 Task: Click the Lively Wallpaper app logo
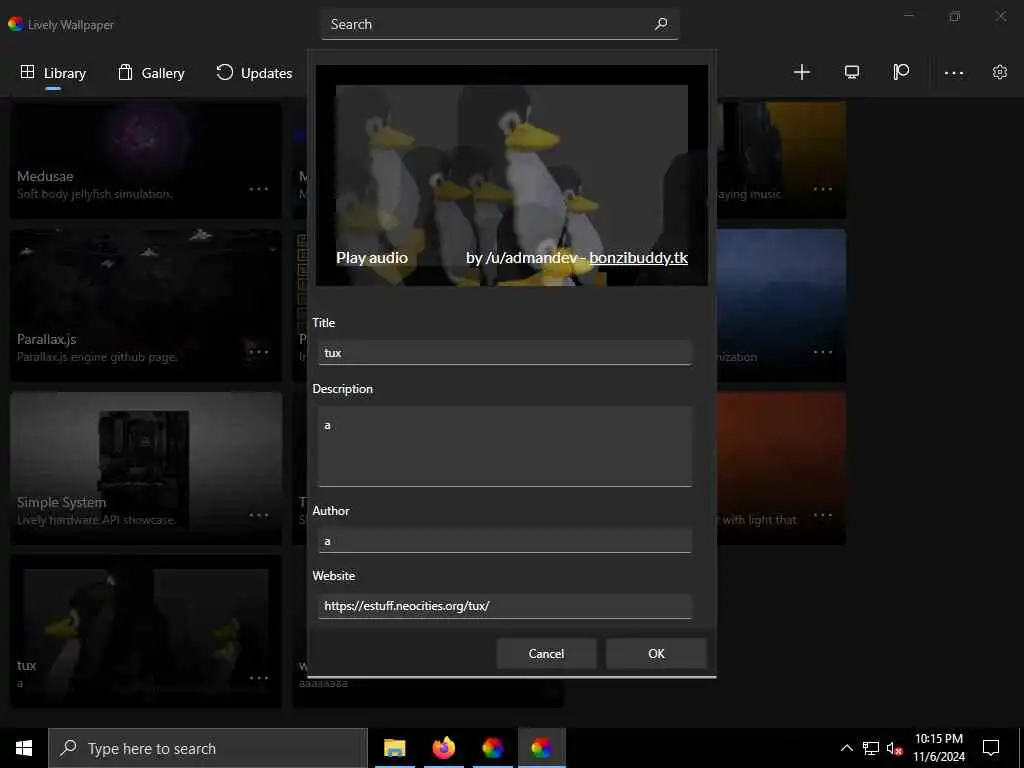[x=16, y=24]
